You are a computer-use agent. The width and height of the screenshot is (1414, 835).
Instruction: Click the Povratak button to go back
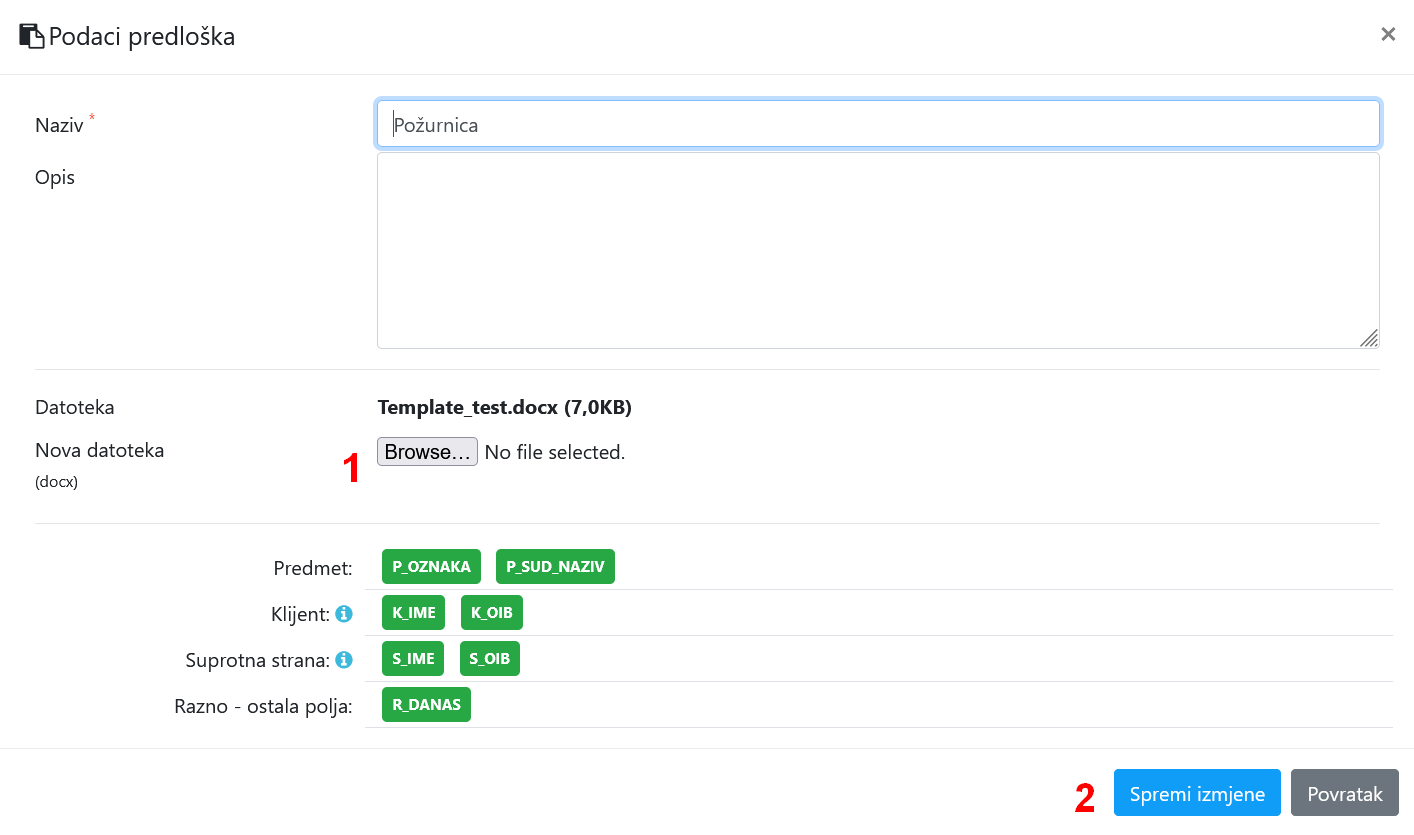[1344, 794]
